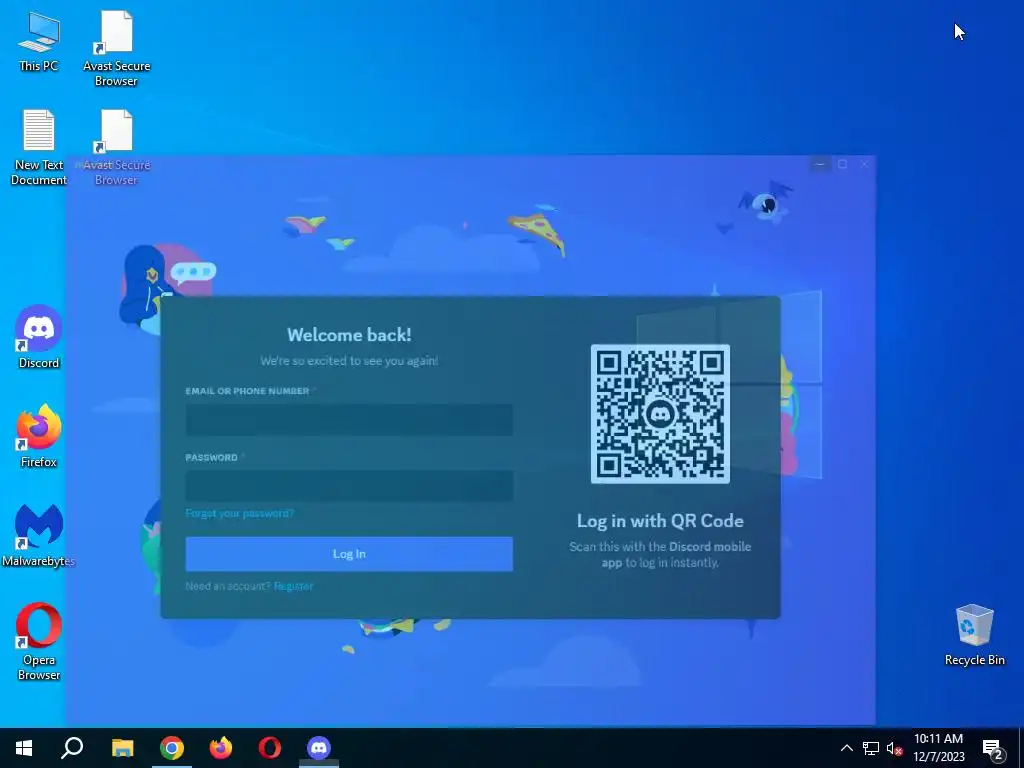Click the Log In button

[x=349, y=554]
